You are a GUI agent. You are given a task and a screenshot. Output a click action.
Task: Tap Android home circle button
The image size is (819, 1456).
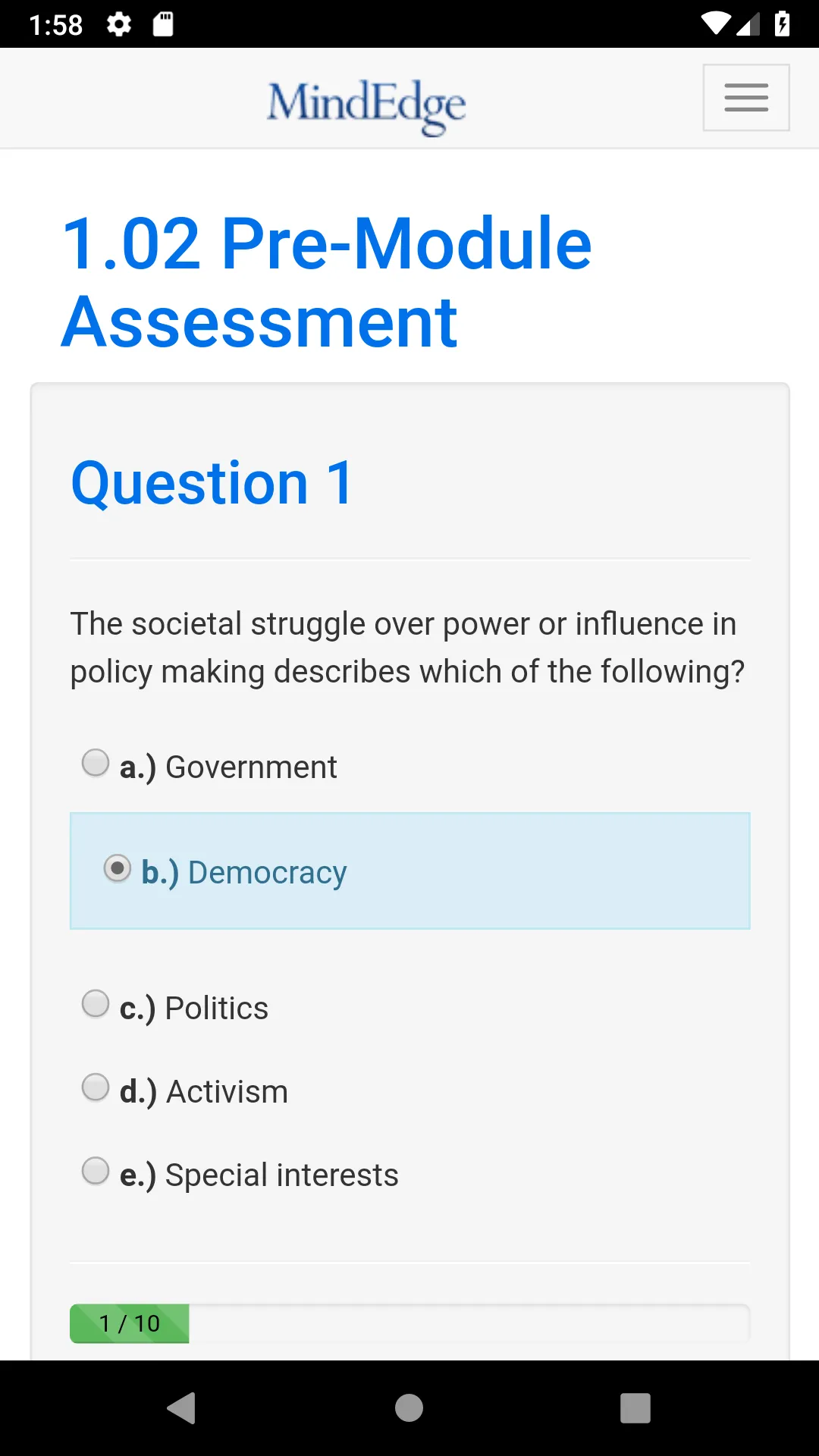point(409,1408)
